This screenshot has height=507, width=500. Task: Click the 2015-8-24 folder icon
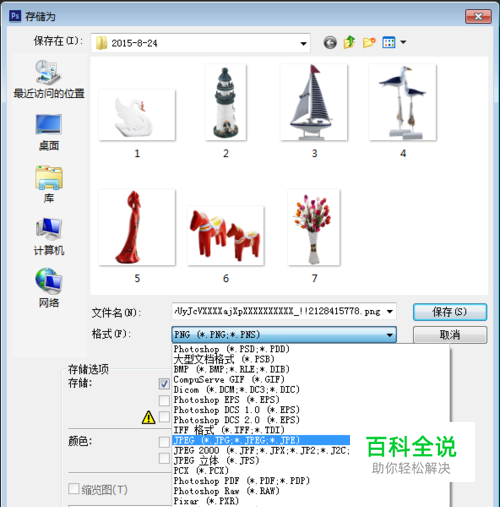point(101,43)
